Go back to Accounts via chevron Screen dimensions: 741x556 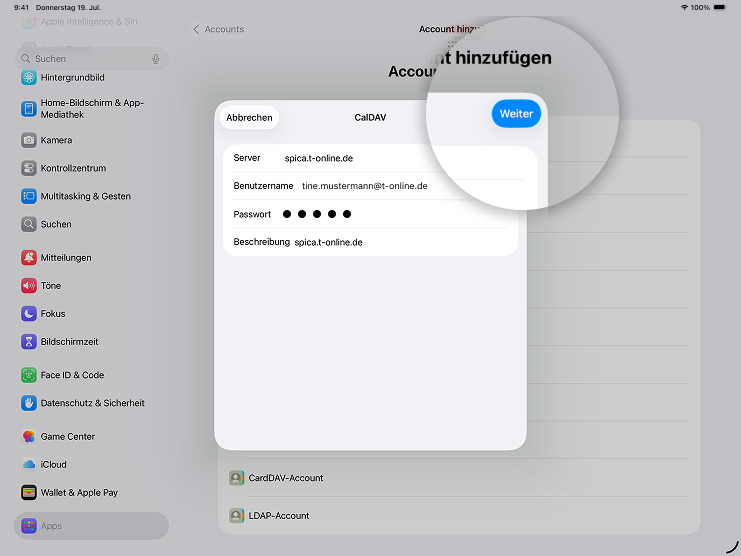(x=197, y=30)
